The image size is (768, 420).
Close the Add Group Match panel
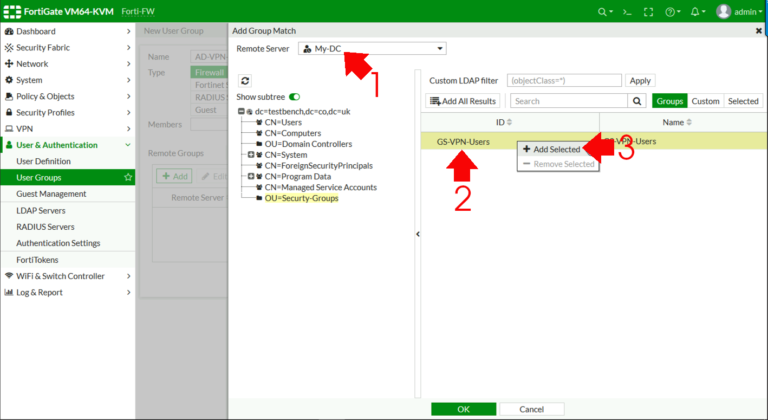759,31
